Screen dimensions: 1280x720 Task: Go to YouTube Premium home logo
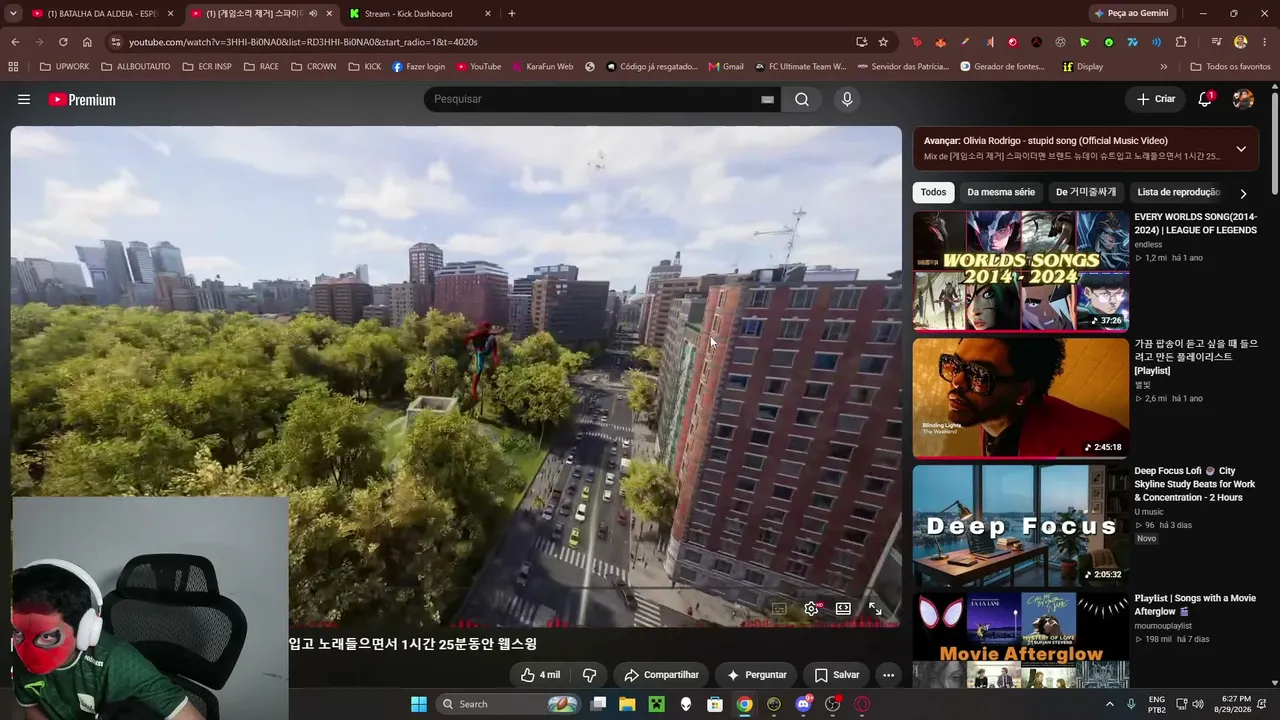(82, 99)
